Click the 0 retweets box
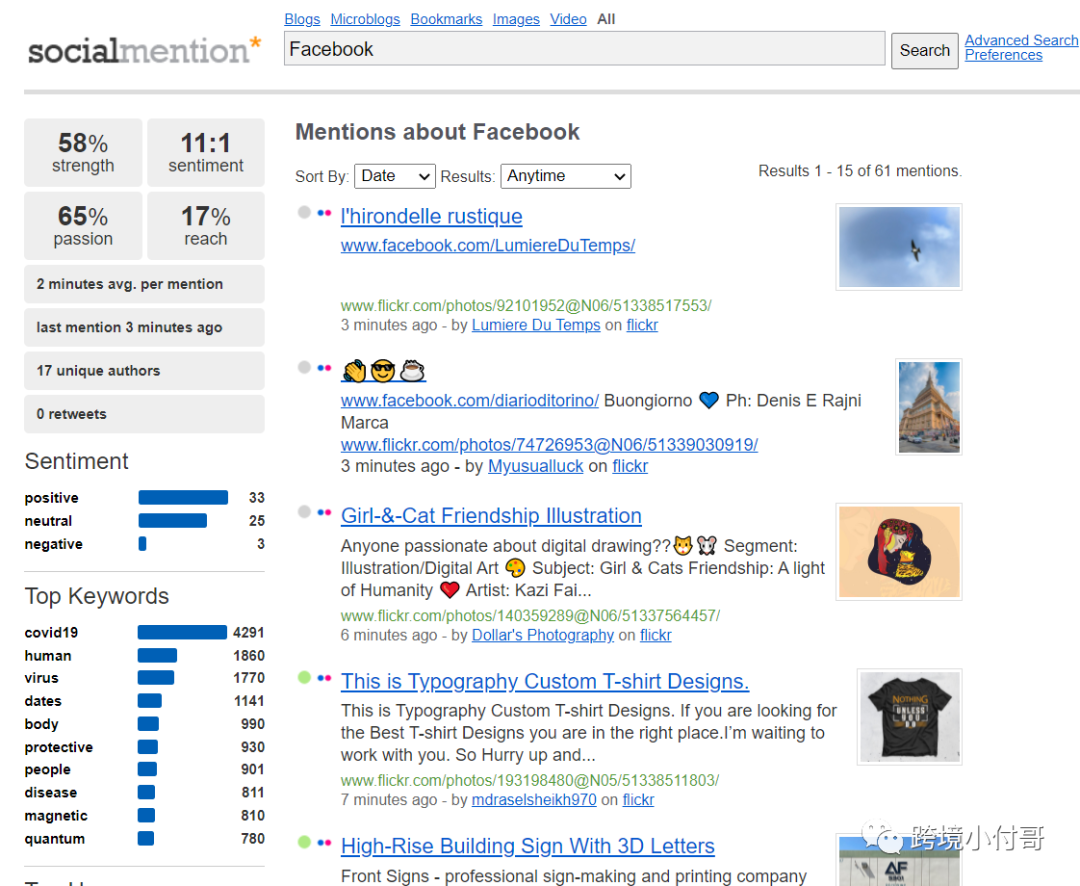 point(145,414)
